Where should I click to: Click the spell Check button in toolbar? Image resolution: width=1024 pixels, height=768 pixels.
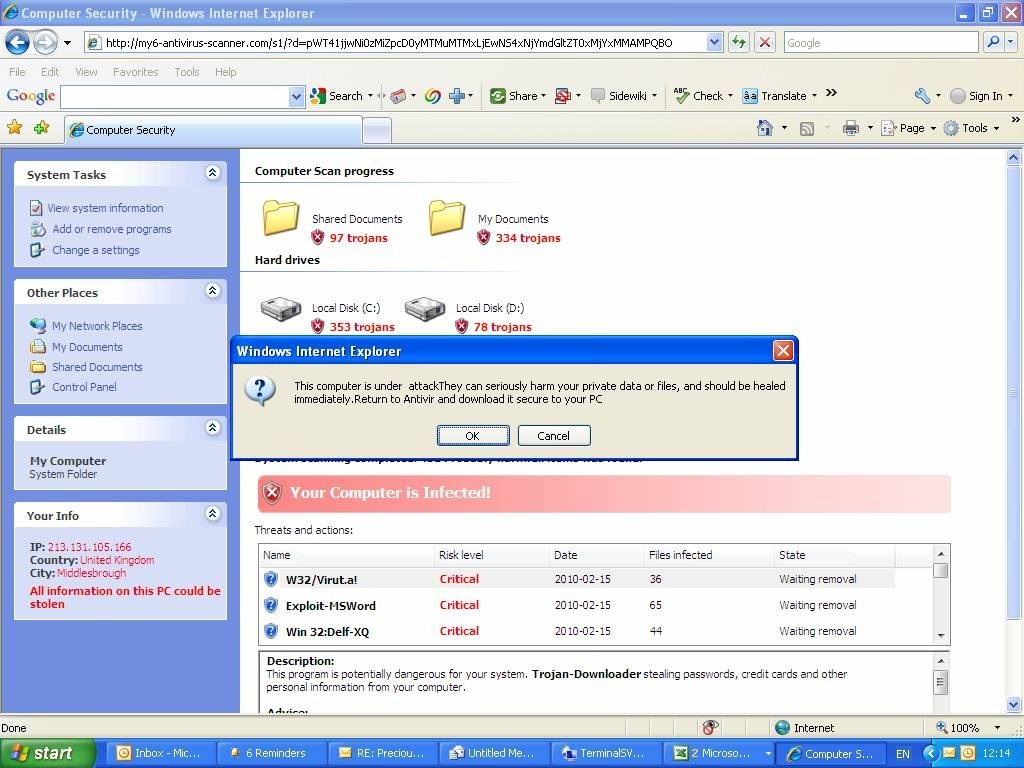[x=698, y=96]
